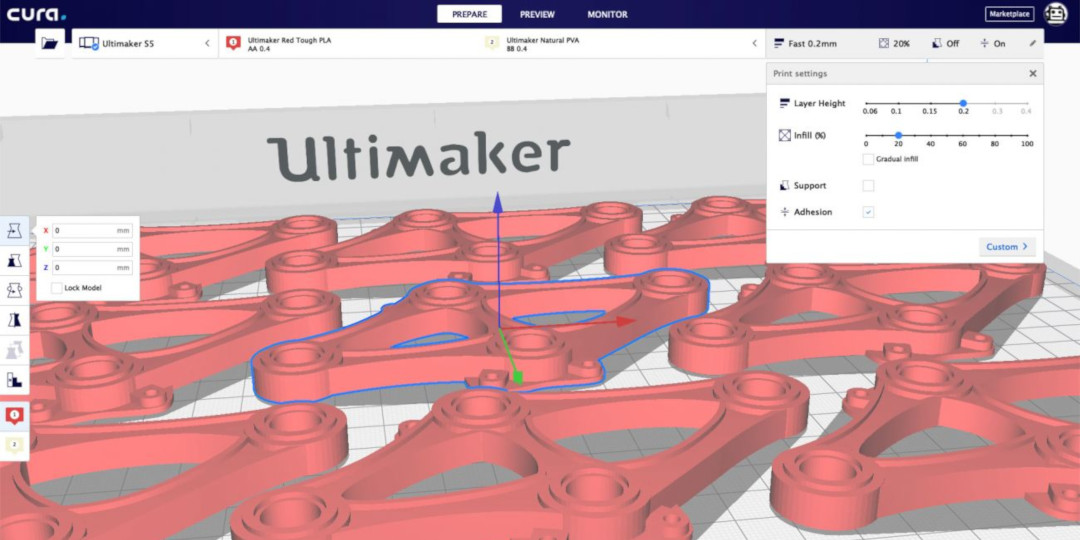
Task: Click the Adhesion icon in Print settings
Action: (785, 212)
